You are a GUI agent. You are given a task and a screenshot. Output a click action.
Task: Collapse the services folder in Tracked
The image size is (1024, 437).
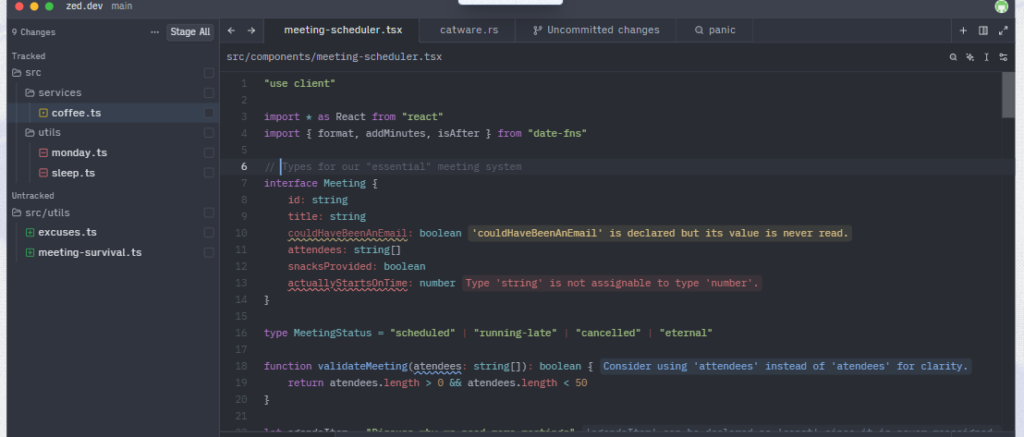click(30, 93)
